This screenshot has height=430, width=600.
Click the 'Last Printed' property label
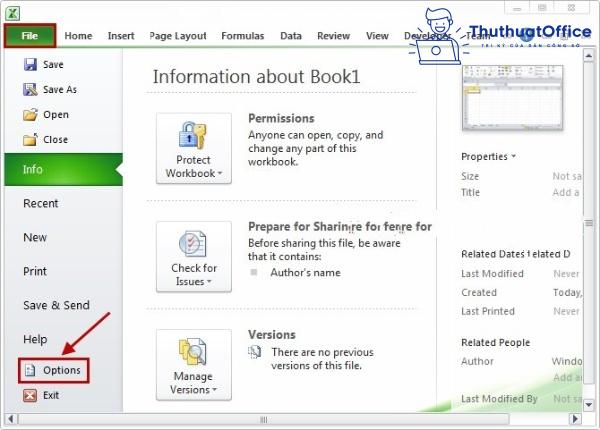point(488,311)
